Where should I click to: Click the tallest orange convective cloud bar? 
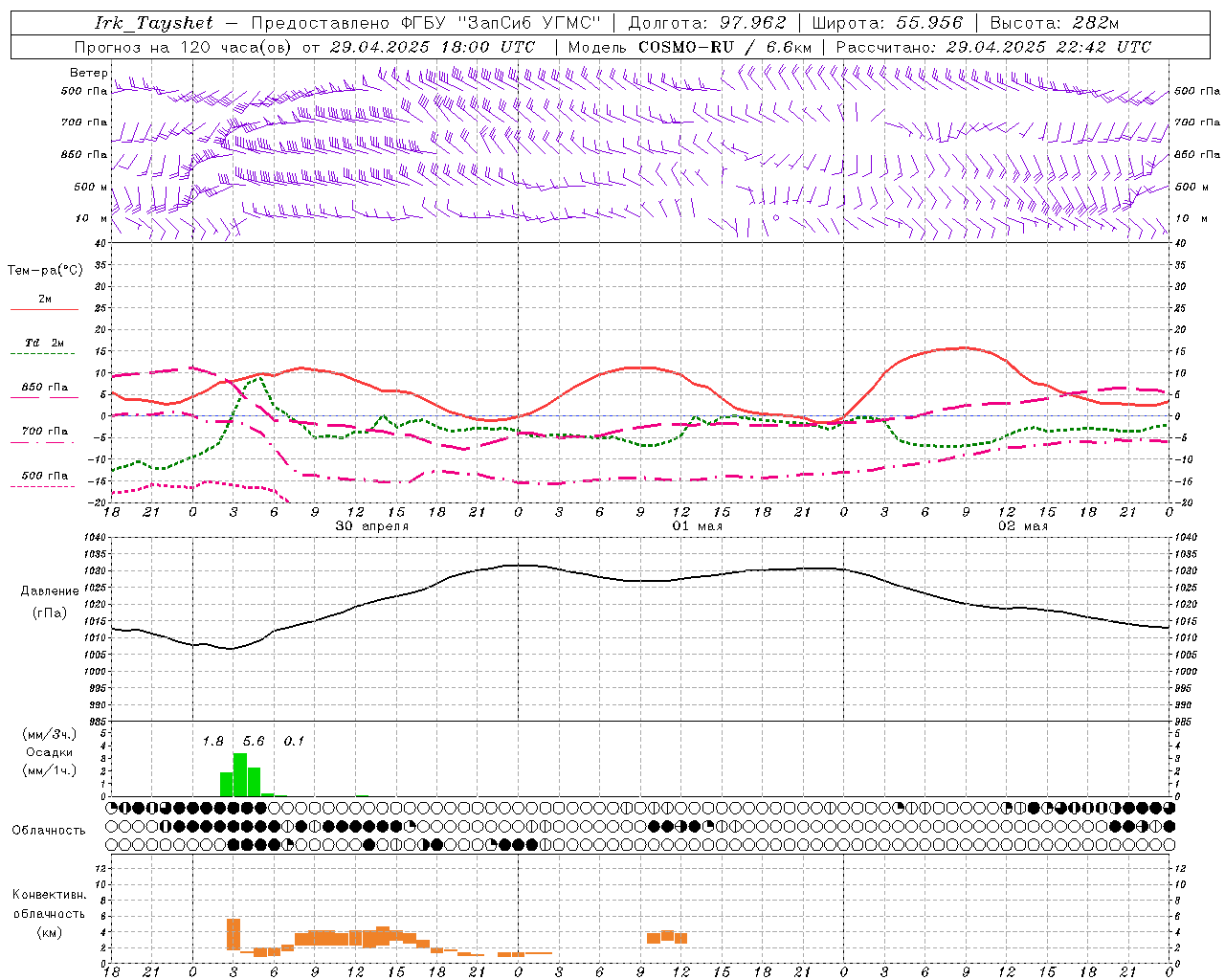click(x=234, y=934)
